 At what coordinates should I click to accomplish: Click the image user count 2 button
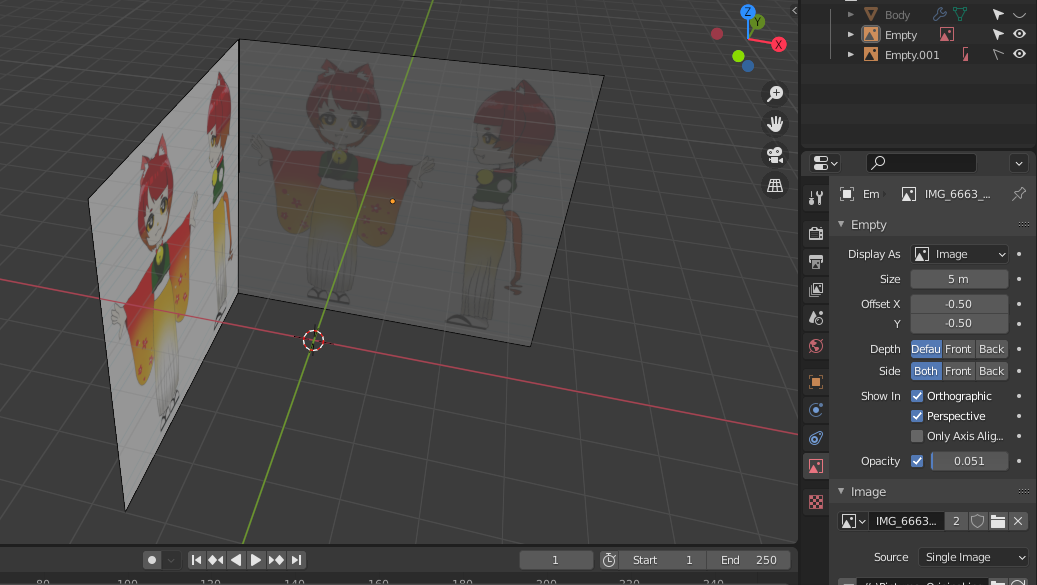956,521
